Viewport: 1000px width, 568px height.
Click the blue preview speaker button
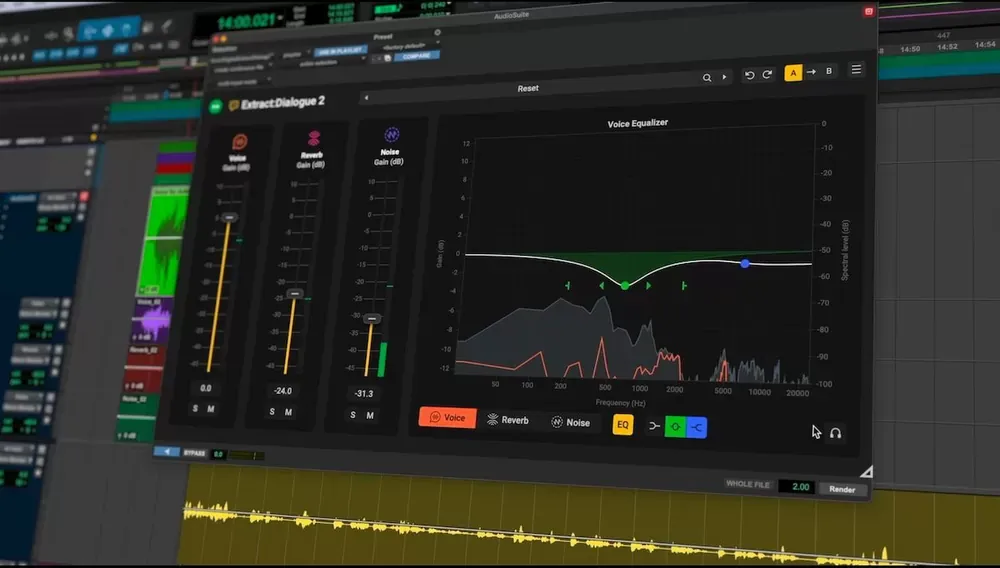click(x=166, y=451)
